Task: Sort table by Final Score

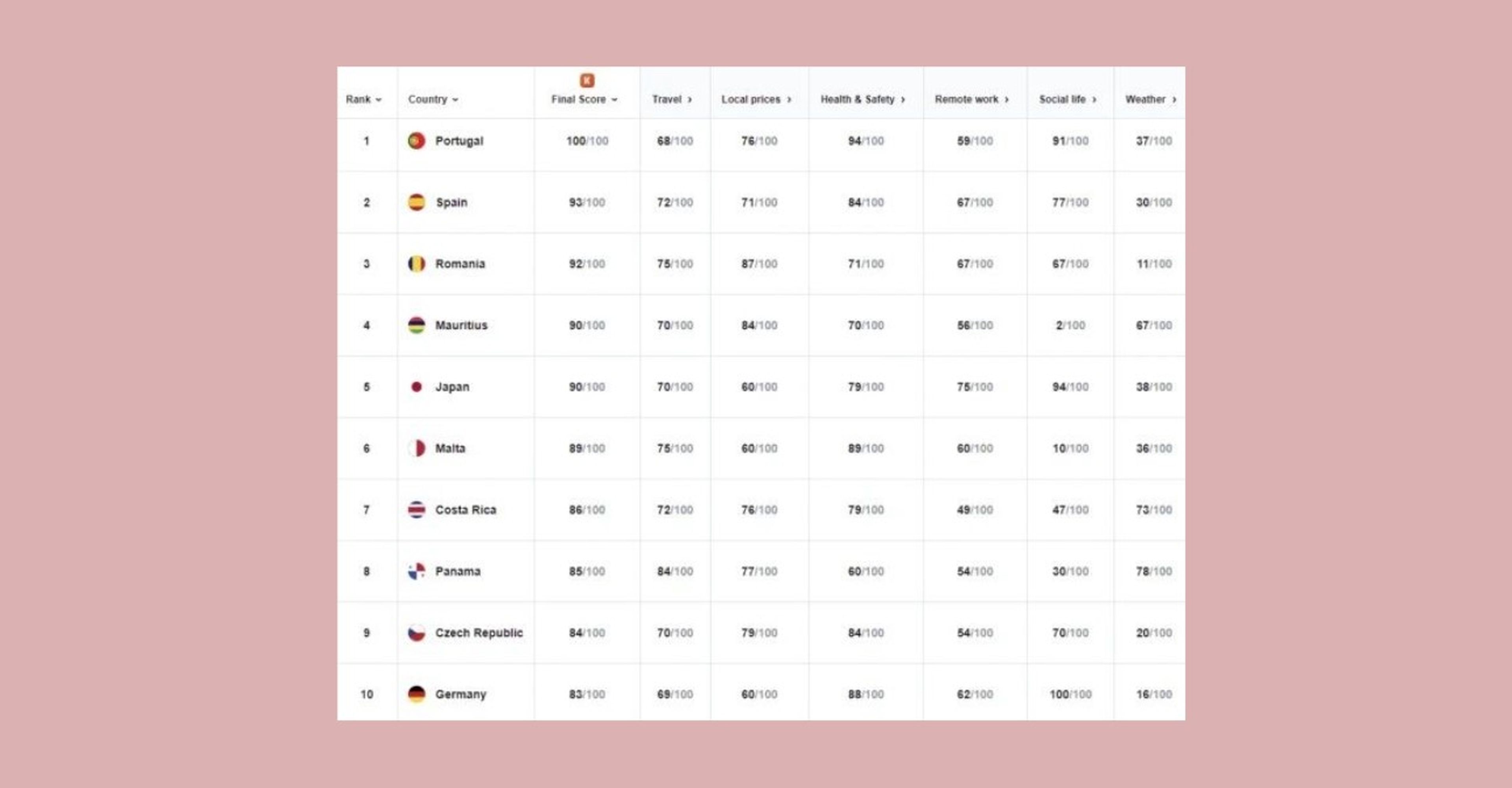Action: click(584, 99)
